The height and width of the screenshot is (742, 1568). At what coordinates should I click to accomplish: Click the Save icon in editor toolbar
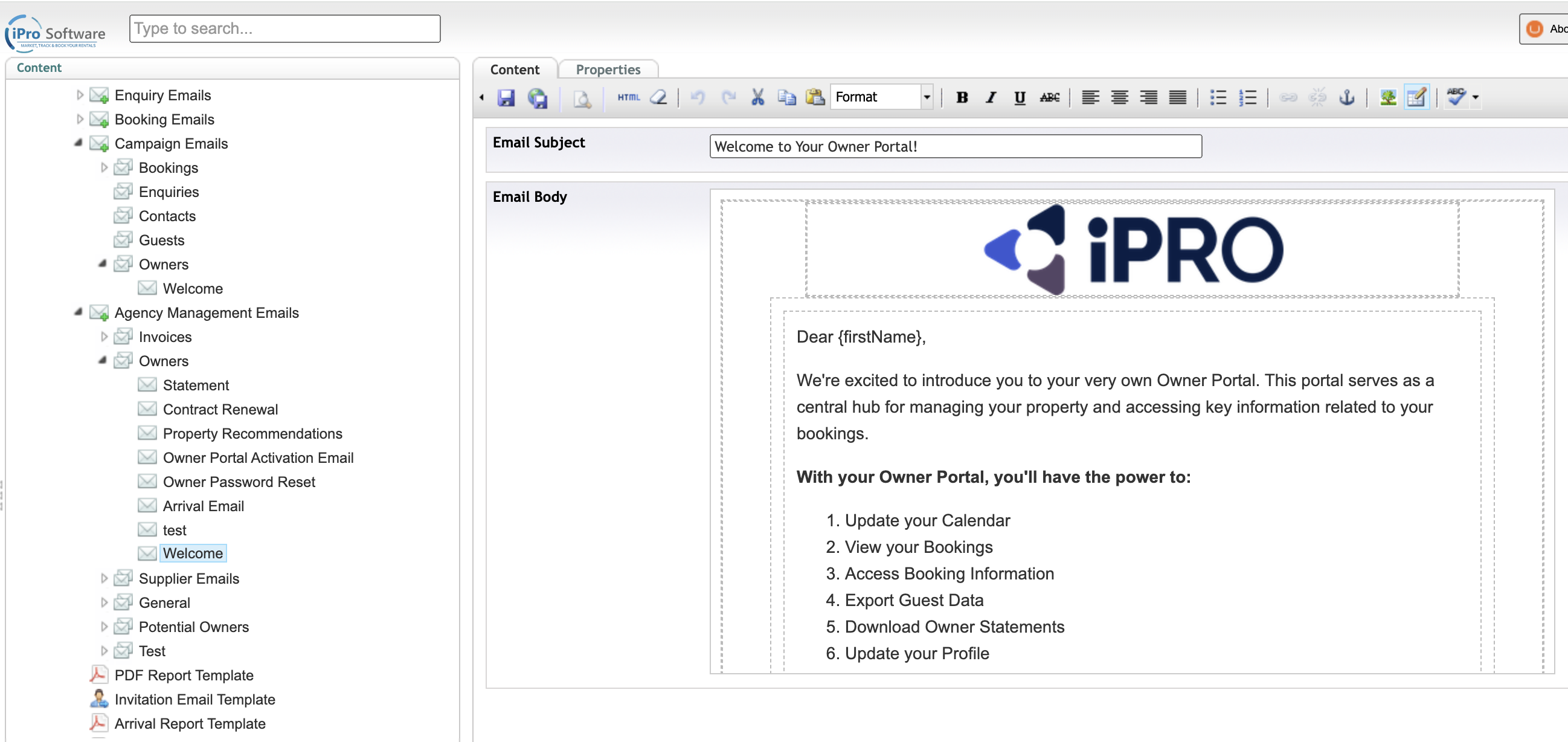tap(506, 97)
